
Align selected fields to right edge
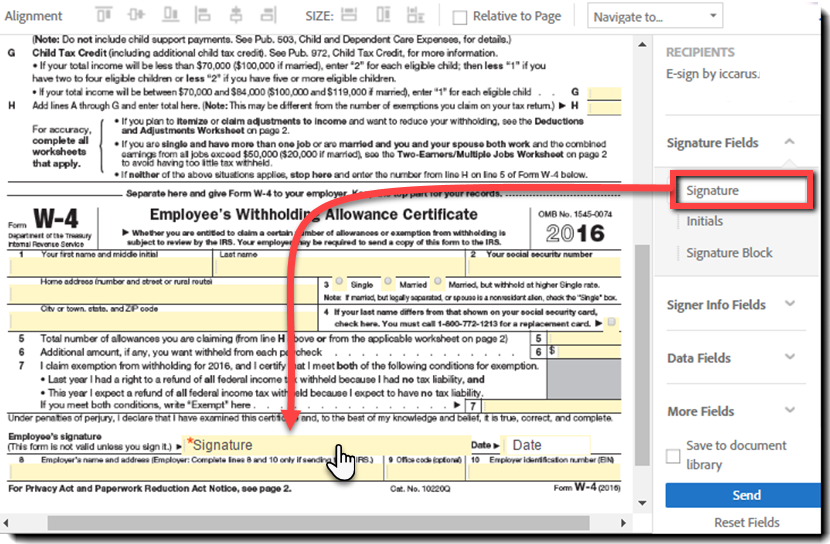click(x=268, y=15)
